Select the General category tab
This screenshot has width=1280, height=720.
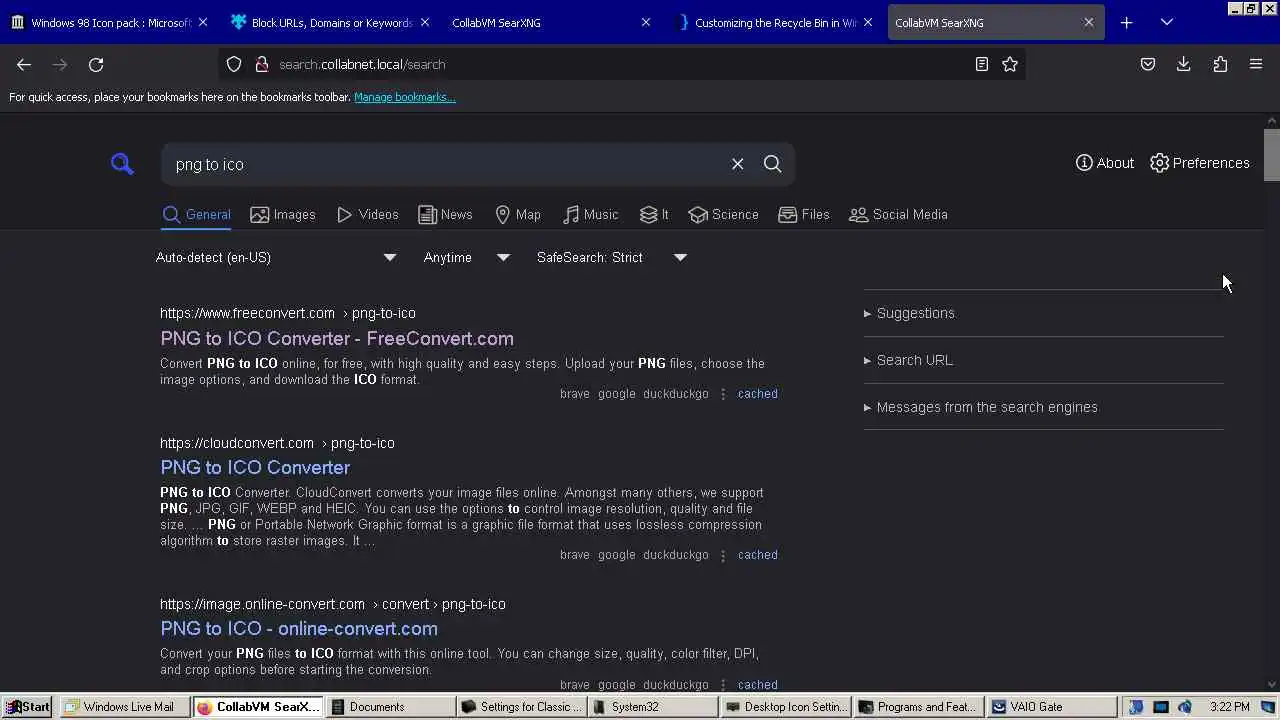[196, 214]
